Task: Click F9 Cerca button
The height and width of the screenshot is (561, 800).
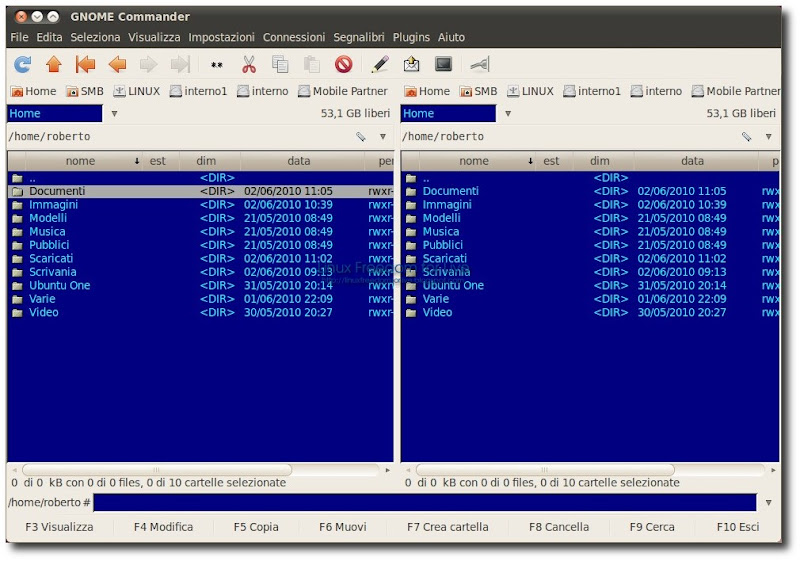Action: point(652,527)
